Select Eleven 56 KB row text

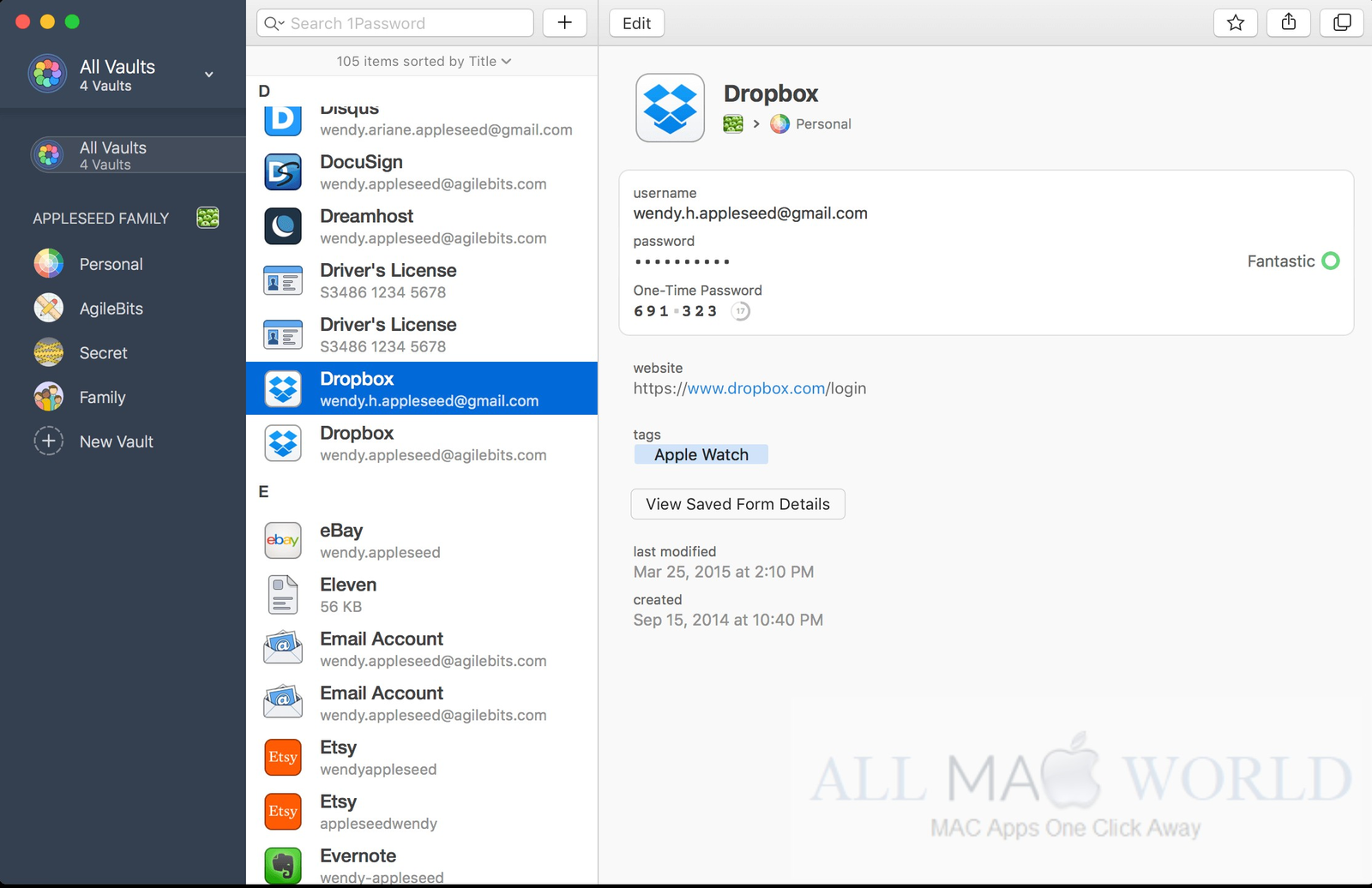pos(340,607)
